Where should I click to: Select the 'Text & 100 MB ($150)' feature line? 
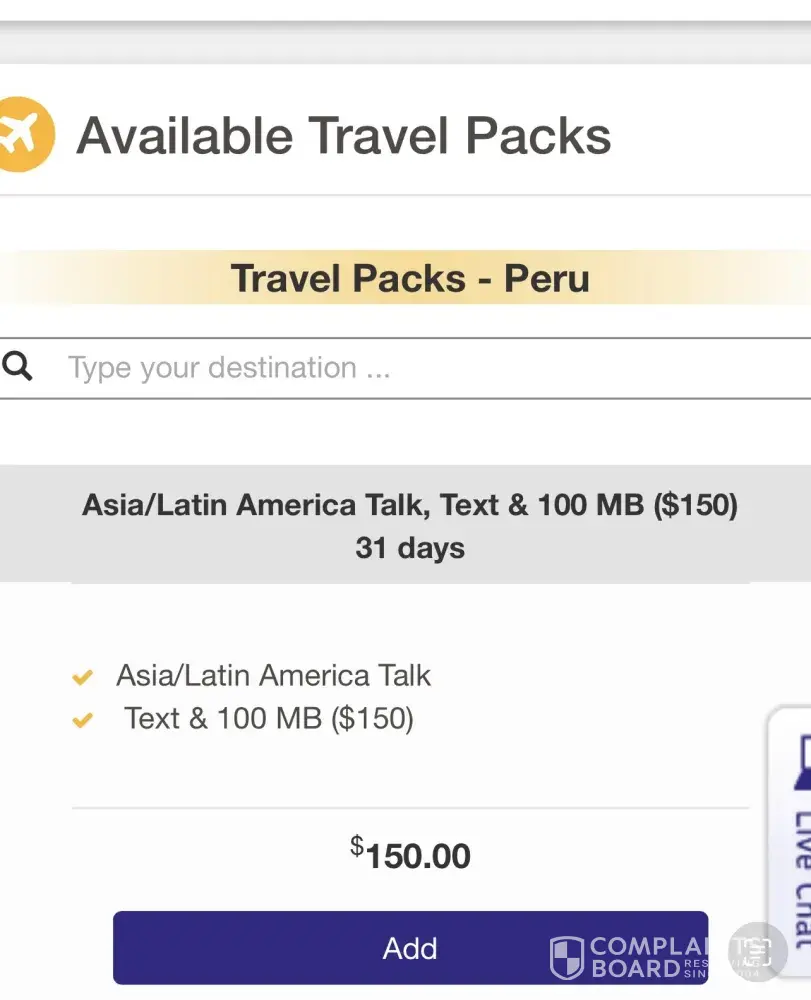pos(268,719)
